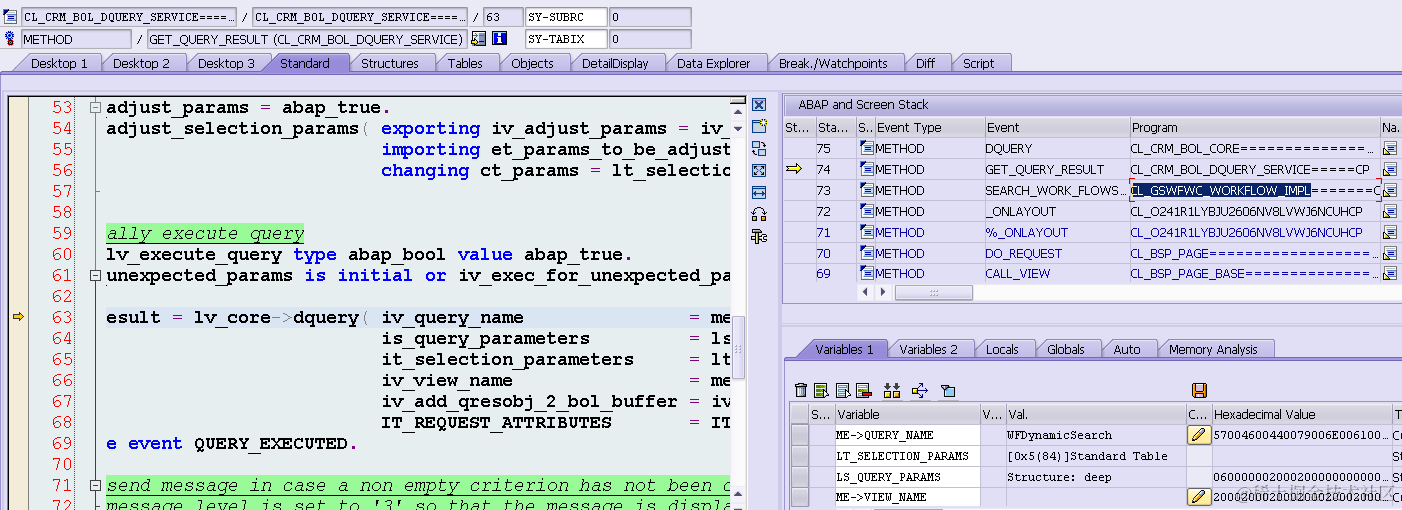Click the swap/replace tool icon in stack sidebar

(759, 148)
